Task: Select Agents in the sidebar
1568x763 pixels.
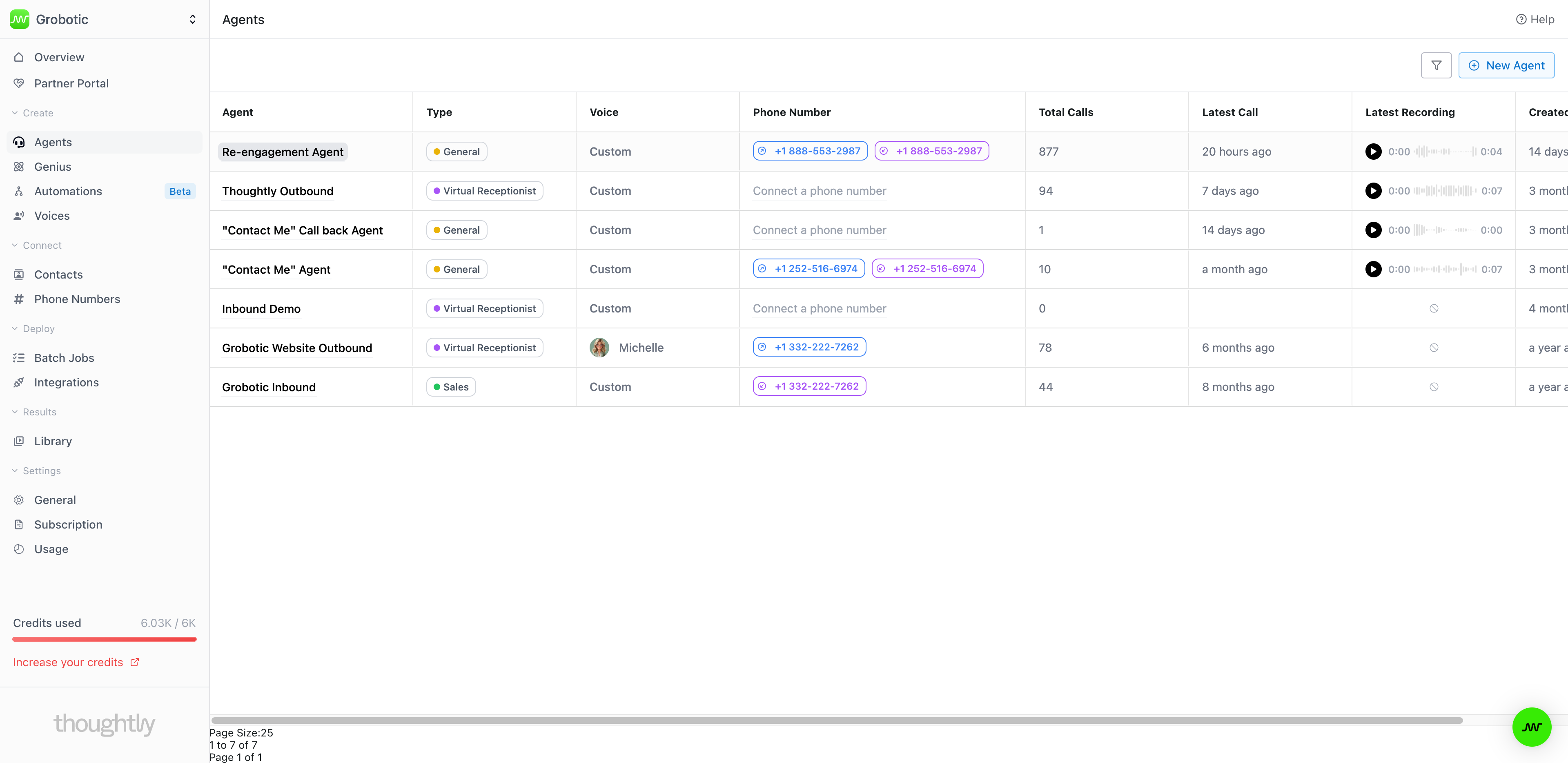Action: point(105,142)
